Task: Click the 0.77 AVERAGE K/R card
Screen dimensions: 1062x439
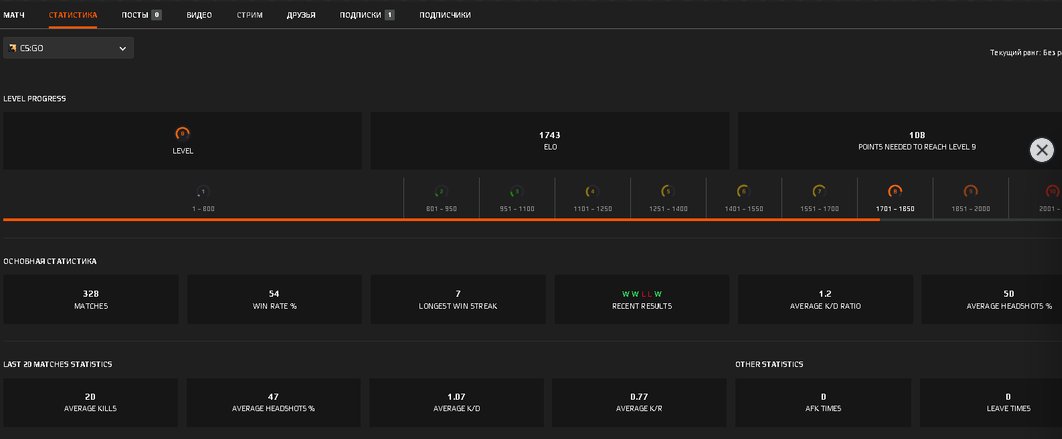Action: pos(639,402)
